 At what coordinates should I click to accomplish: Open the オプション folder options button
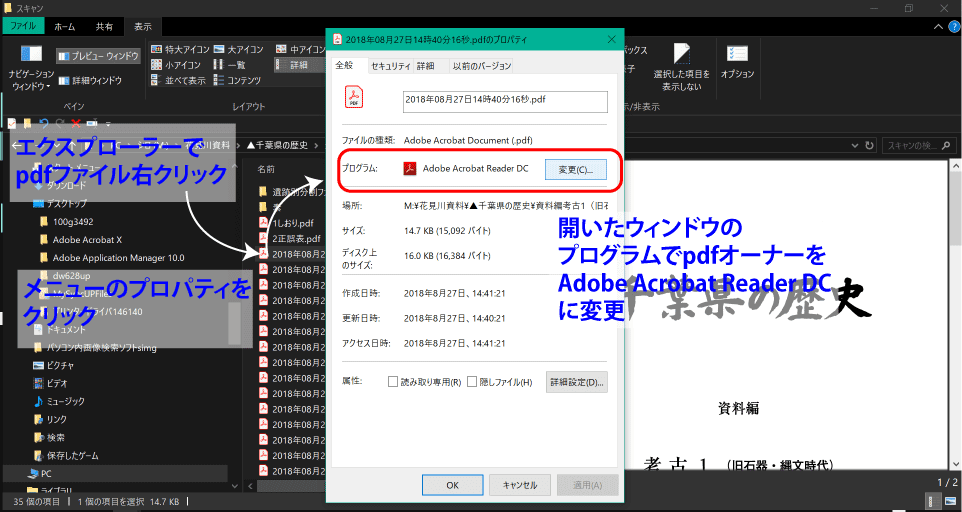coord(737,62)
